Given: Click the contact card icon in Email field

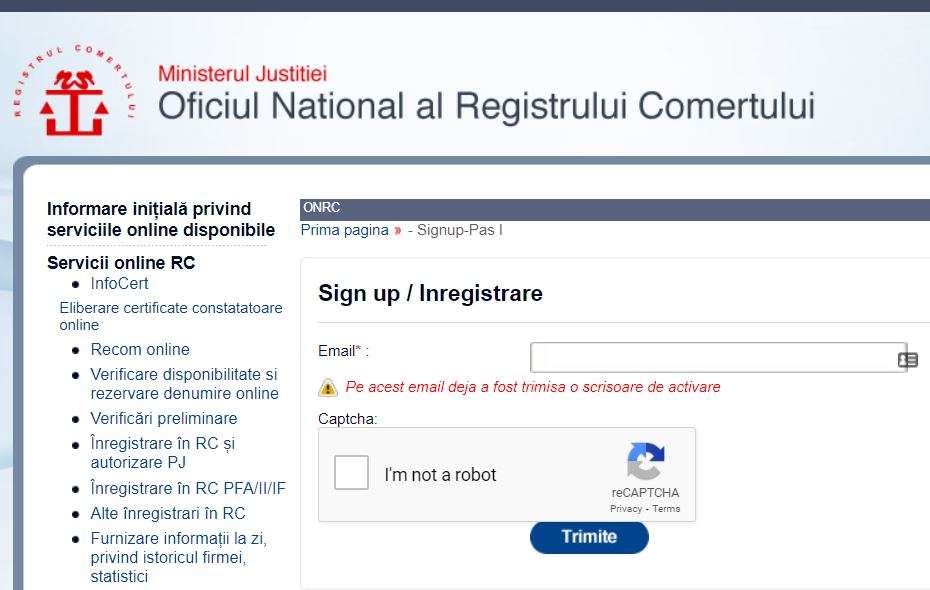Looking at the screenshot, I should 907,360.
